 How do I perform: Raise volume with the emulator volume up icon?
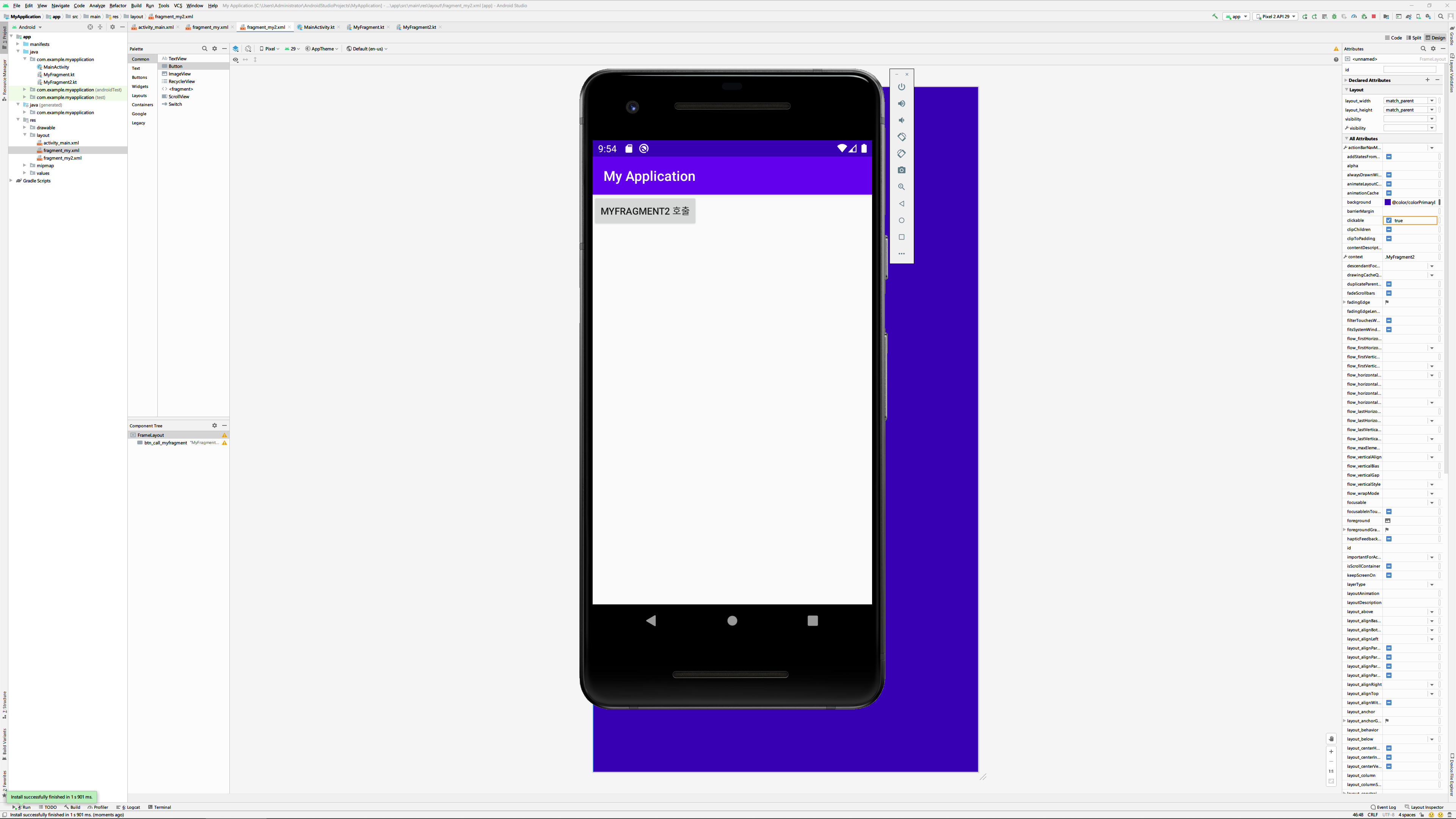coord(902,104)
